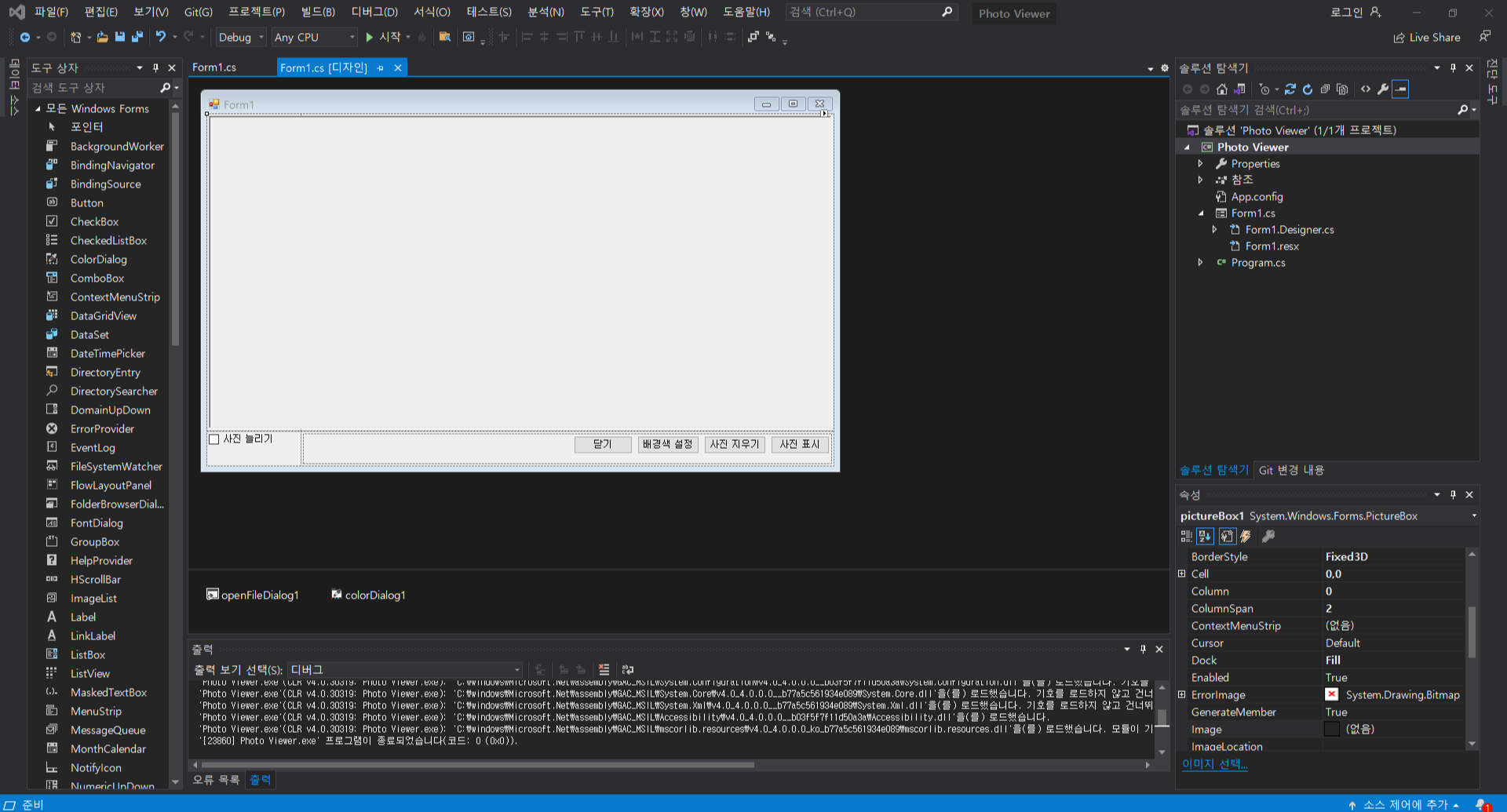
Task: Click the ErrorImage red X image swatch
Action: pos(1332,695)
